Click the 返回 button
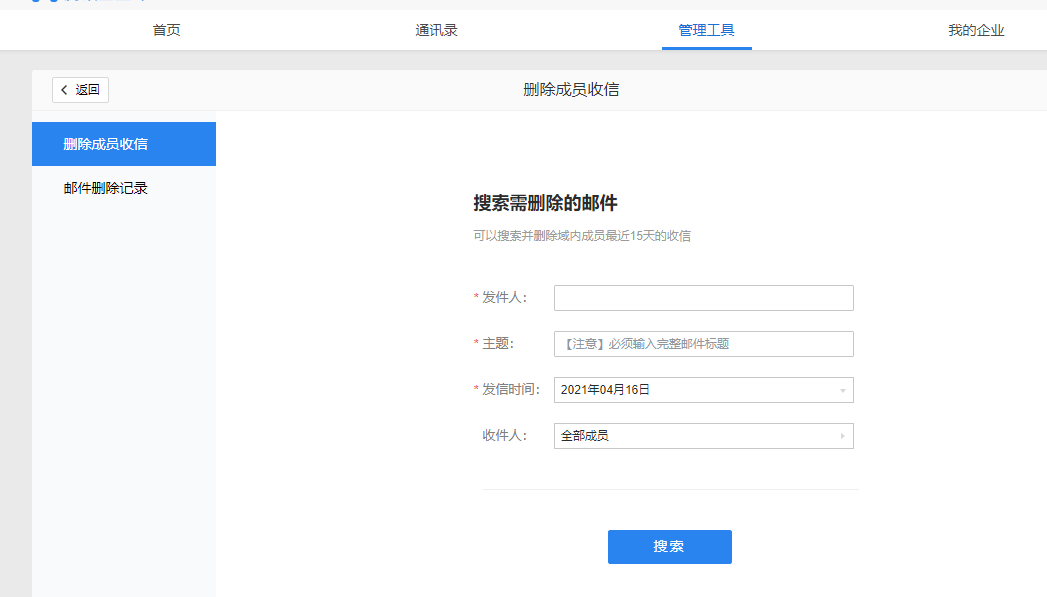This screenshot has height=597, width=1047. [80, 89]
